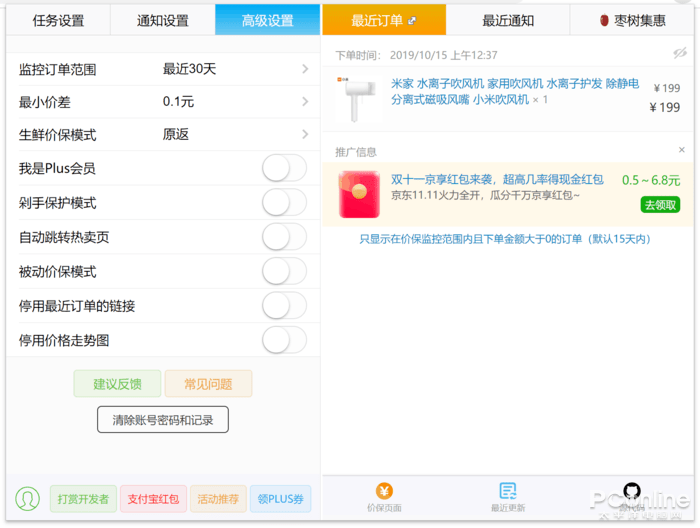This screenshot has width=700, height=528.
Task: Select the 高级设置 tab
Action: [267, 20]
